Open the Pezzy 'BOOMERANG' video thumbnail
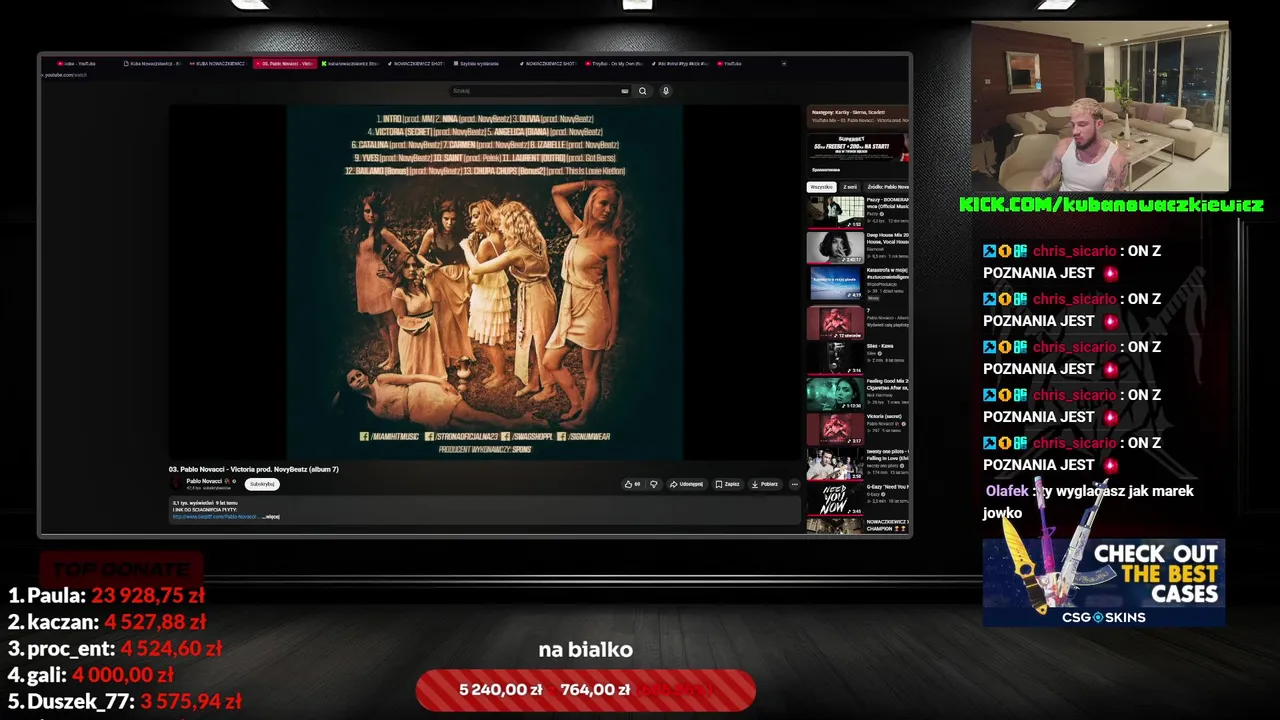 tap(835, 211)
